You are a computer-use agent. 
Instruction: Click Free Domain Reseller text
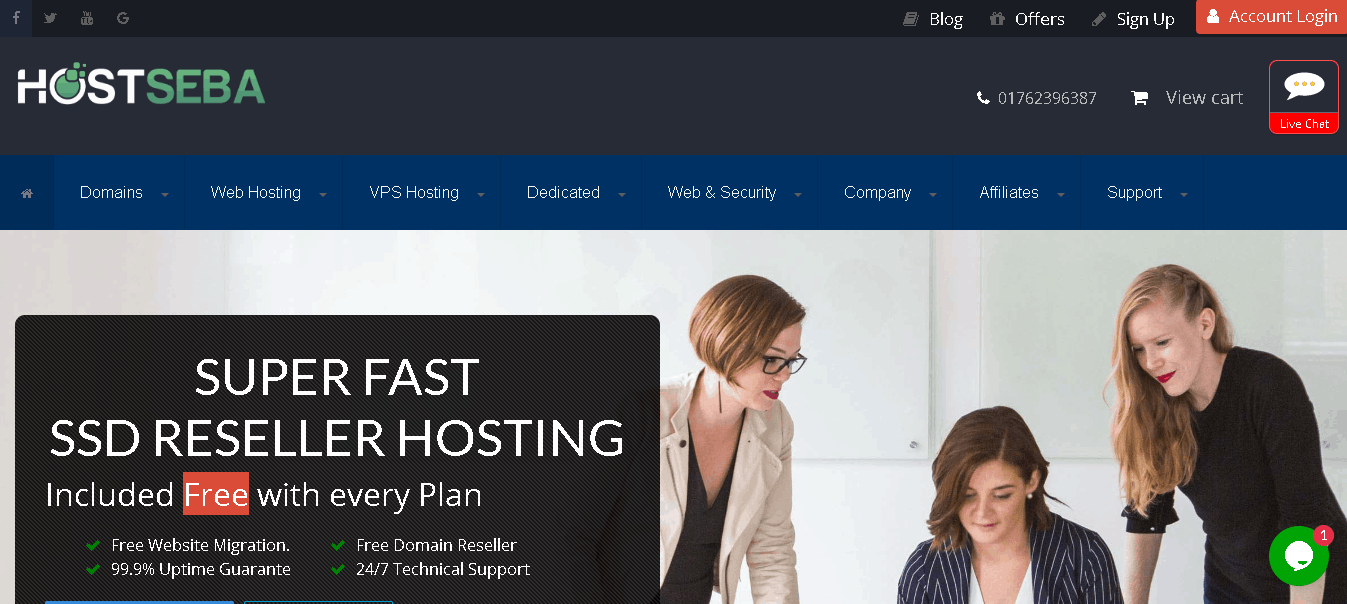click(437, 545)
